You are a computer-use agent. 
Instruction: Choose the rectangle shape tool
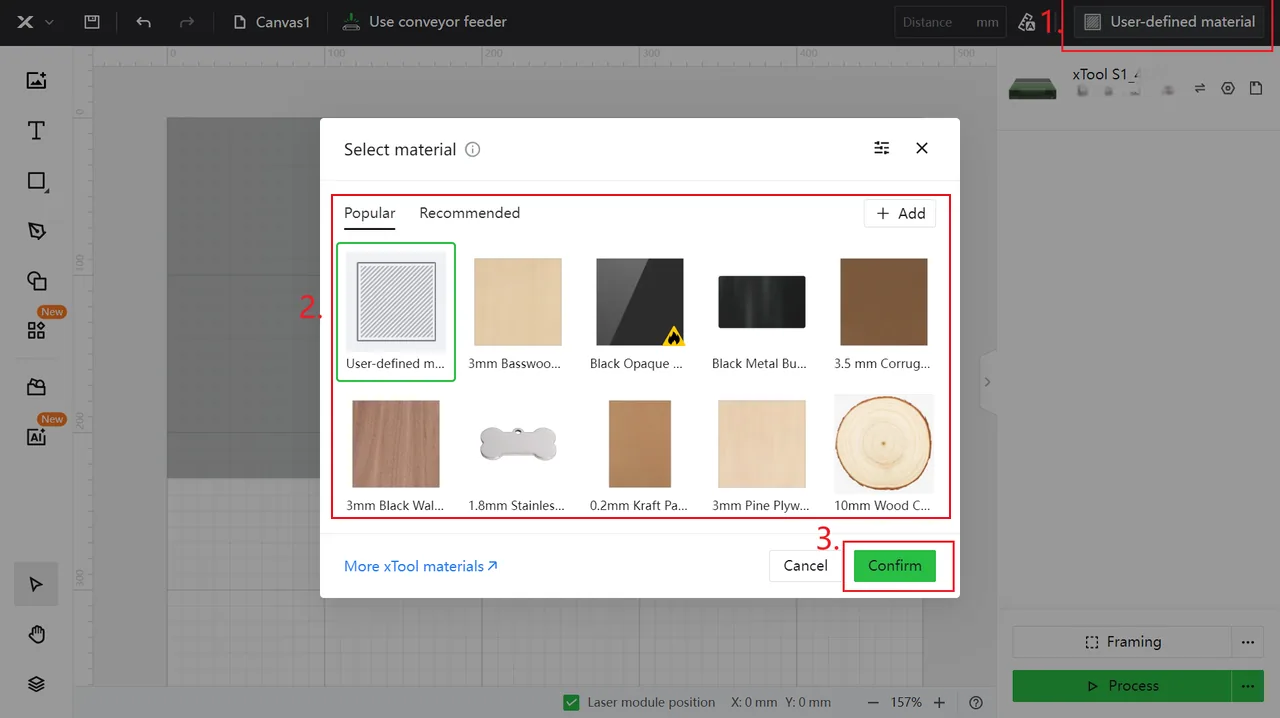point(37,181)
